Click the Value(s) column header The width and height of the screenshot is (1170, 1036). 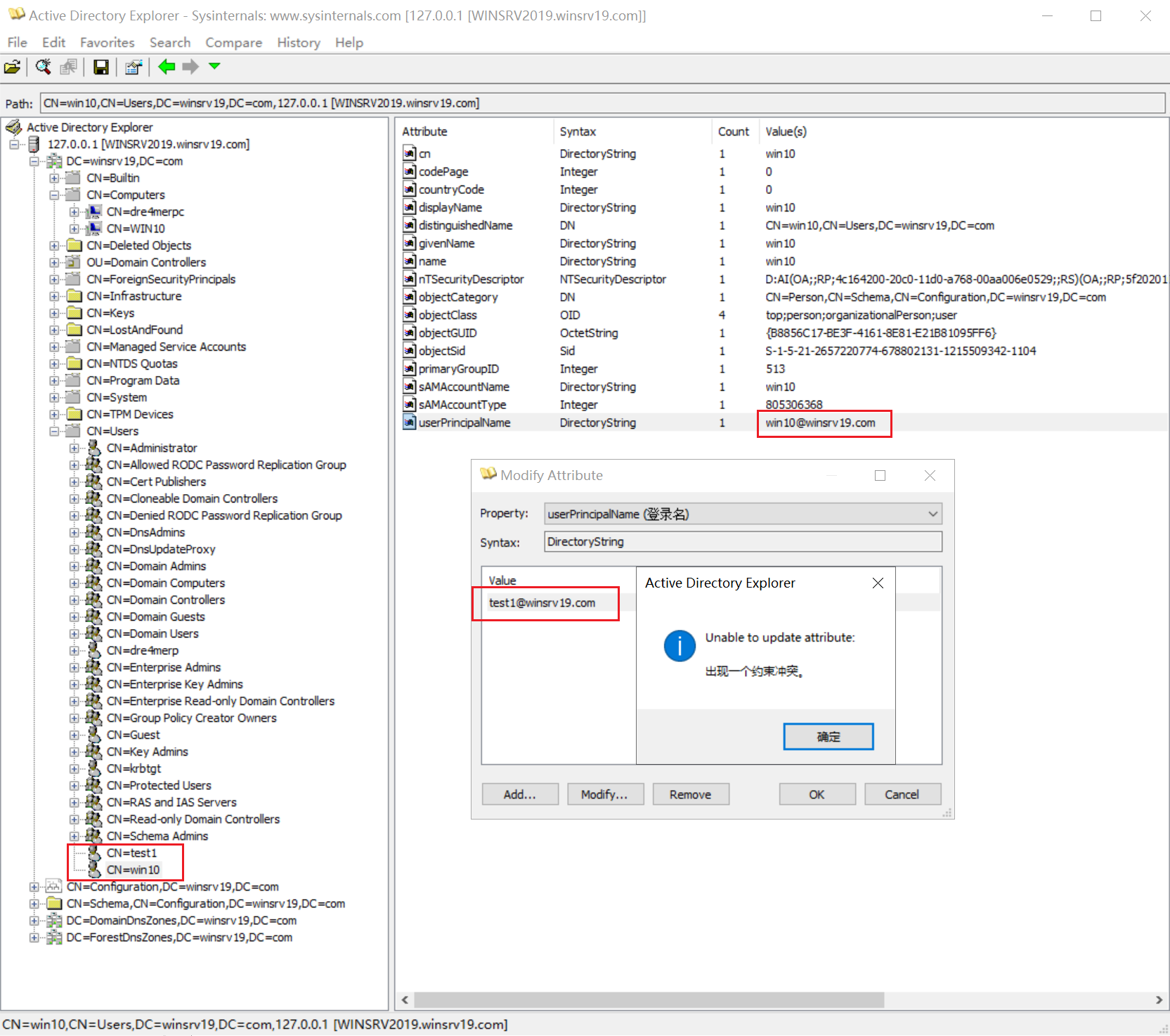click(x=786, y=131)
